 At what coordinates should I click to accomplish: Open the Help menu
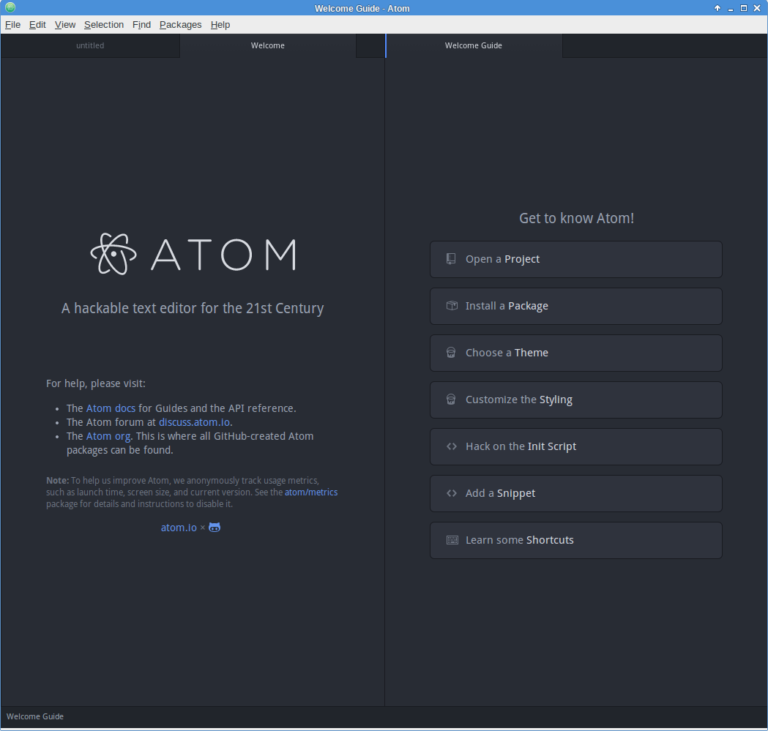click(220, 24)
